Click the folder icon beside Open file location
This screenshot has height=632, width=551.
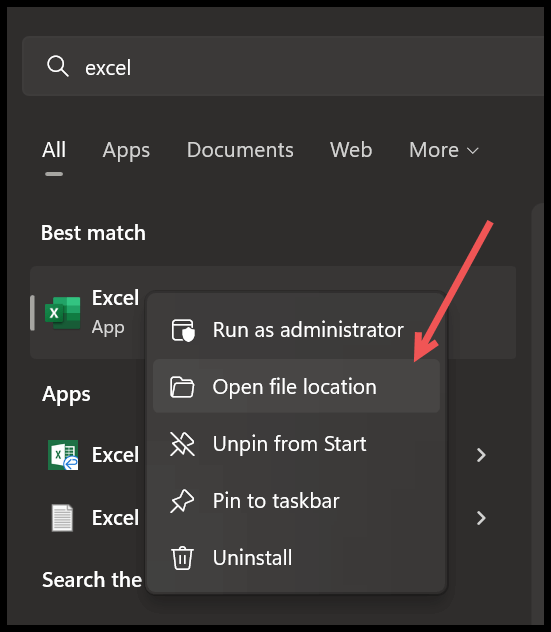click(x=182, y=387)
